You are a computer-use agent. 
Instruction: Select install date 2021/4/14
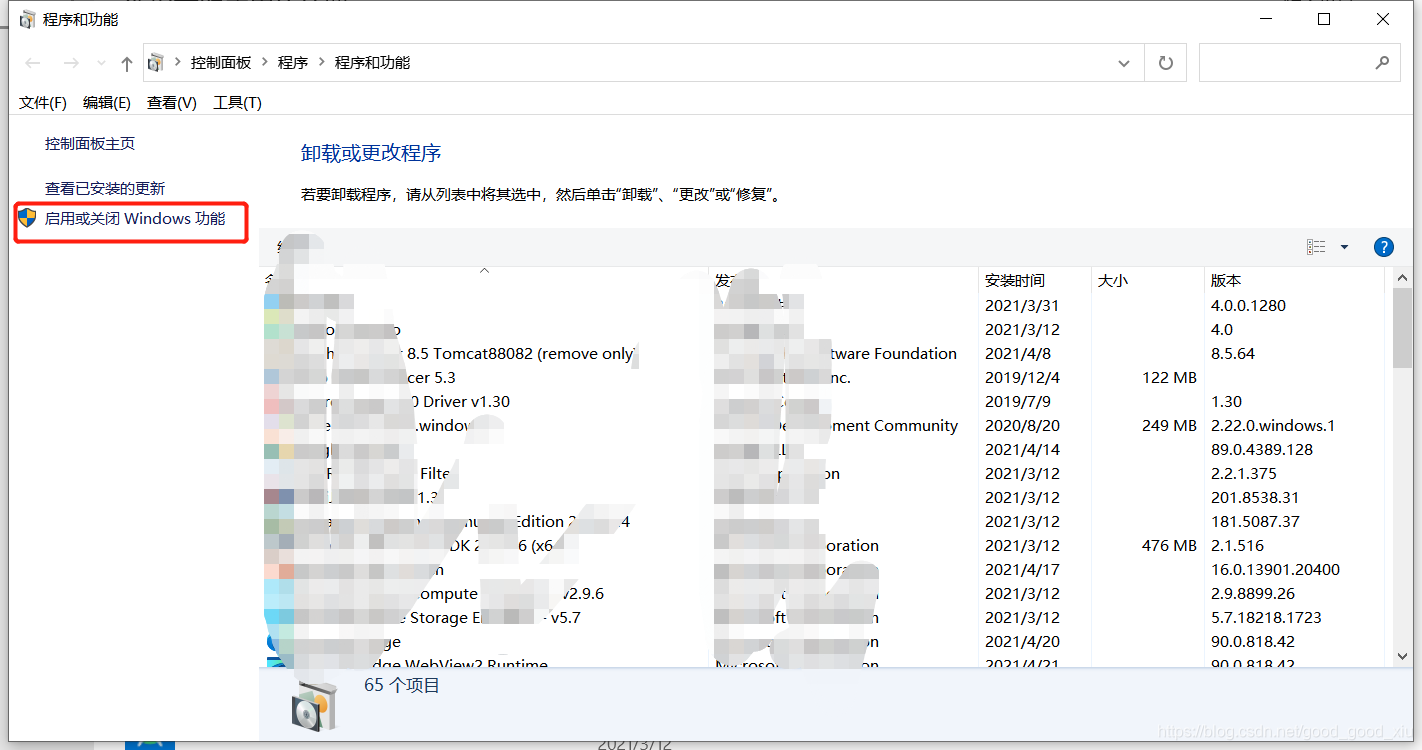(1022, 449)
